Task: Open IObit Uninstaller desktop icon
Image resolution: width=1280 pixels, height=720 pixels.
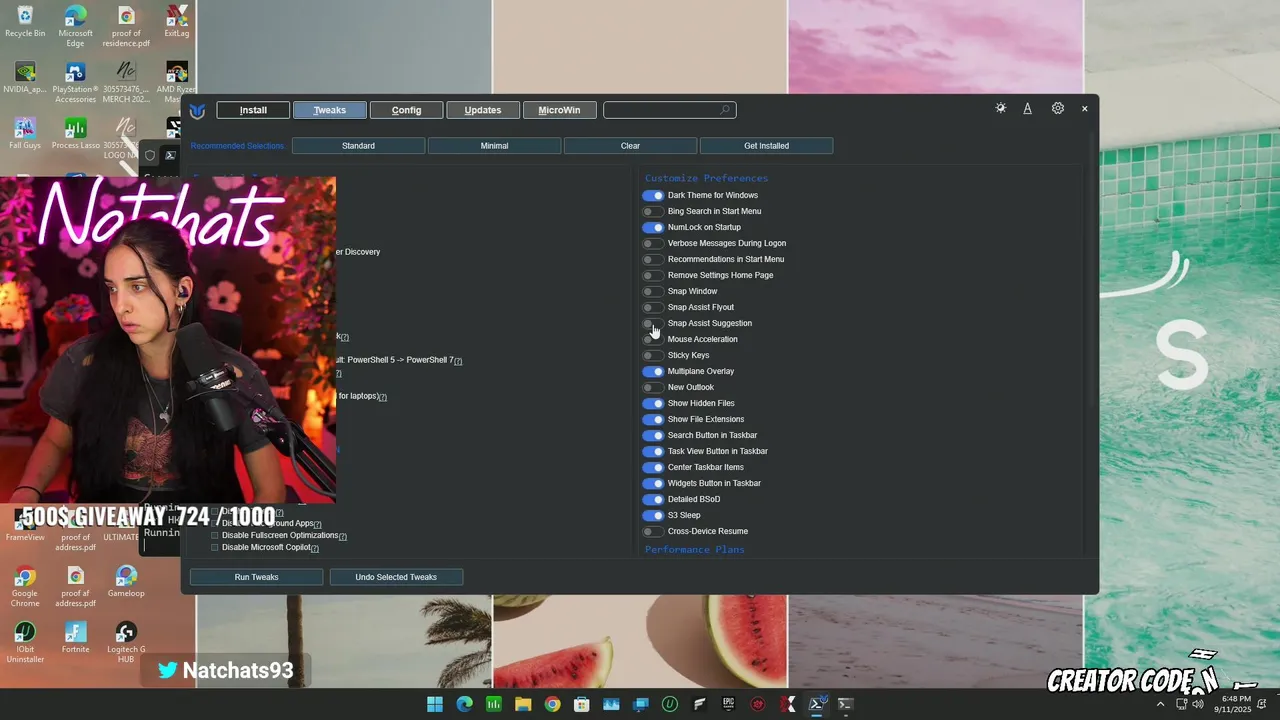Action: tap(25, 643)
